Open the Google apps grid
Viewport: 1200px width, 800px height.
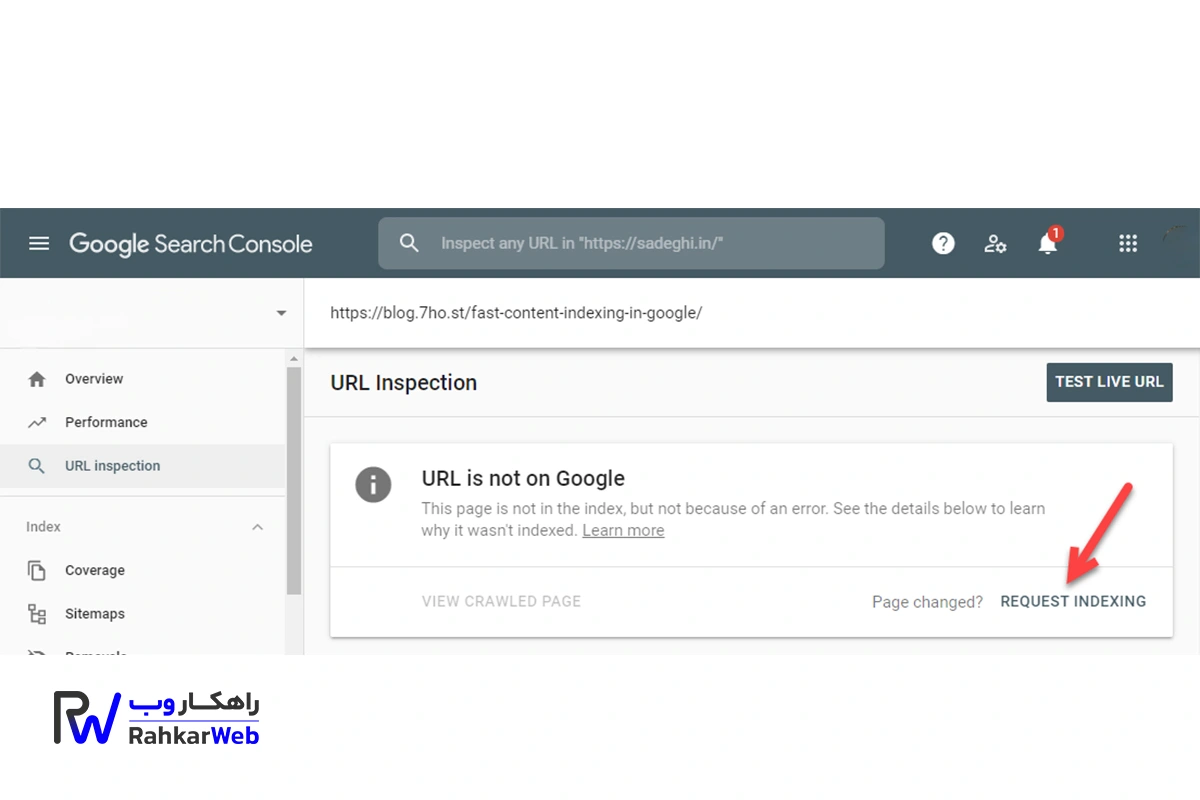[1128, 243]
